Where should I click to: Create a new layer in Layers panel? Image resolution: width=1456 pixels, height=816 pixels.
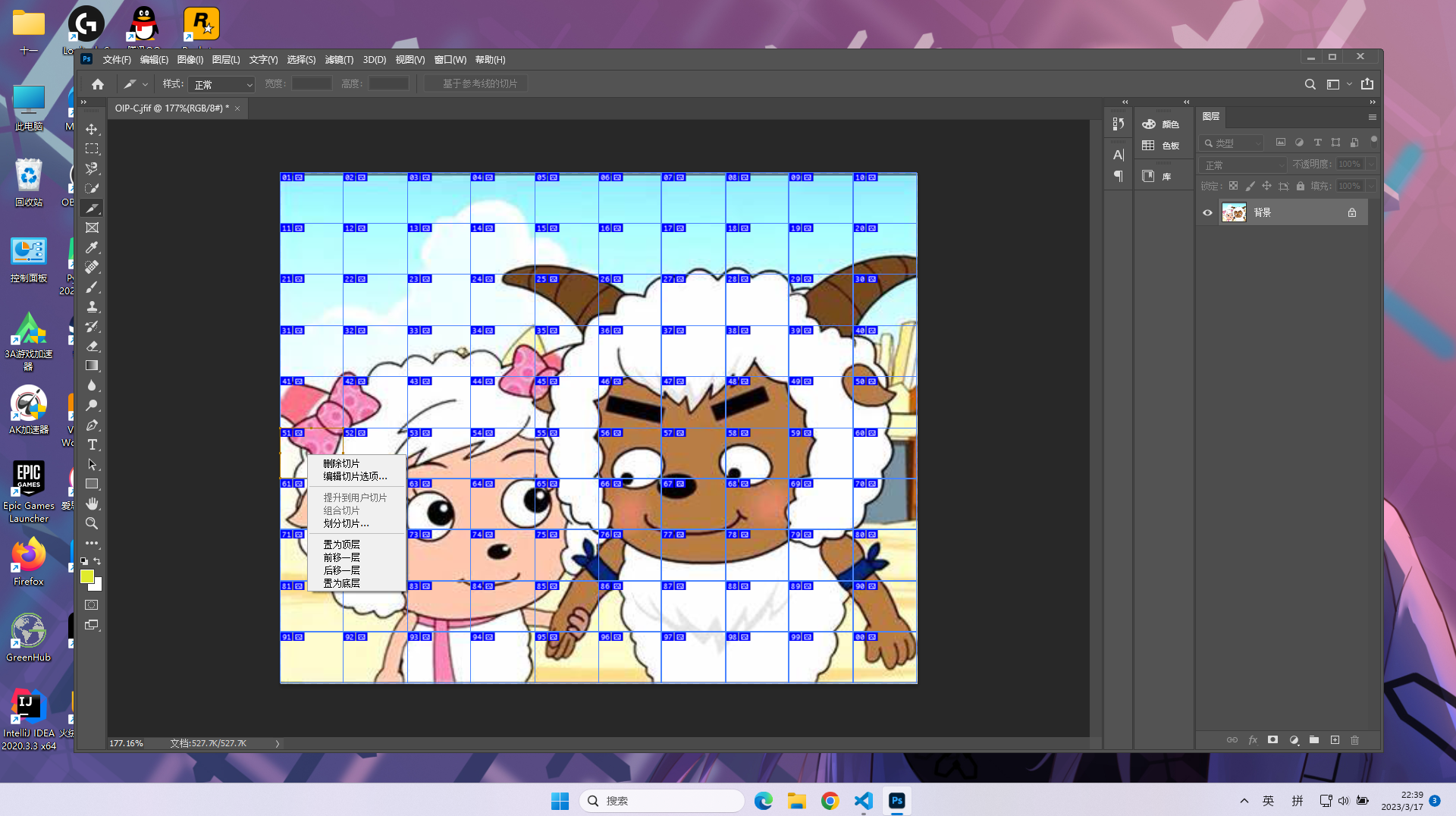point(1335,740)
